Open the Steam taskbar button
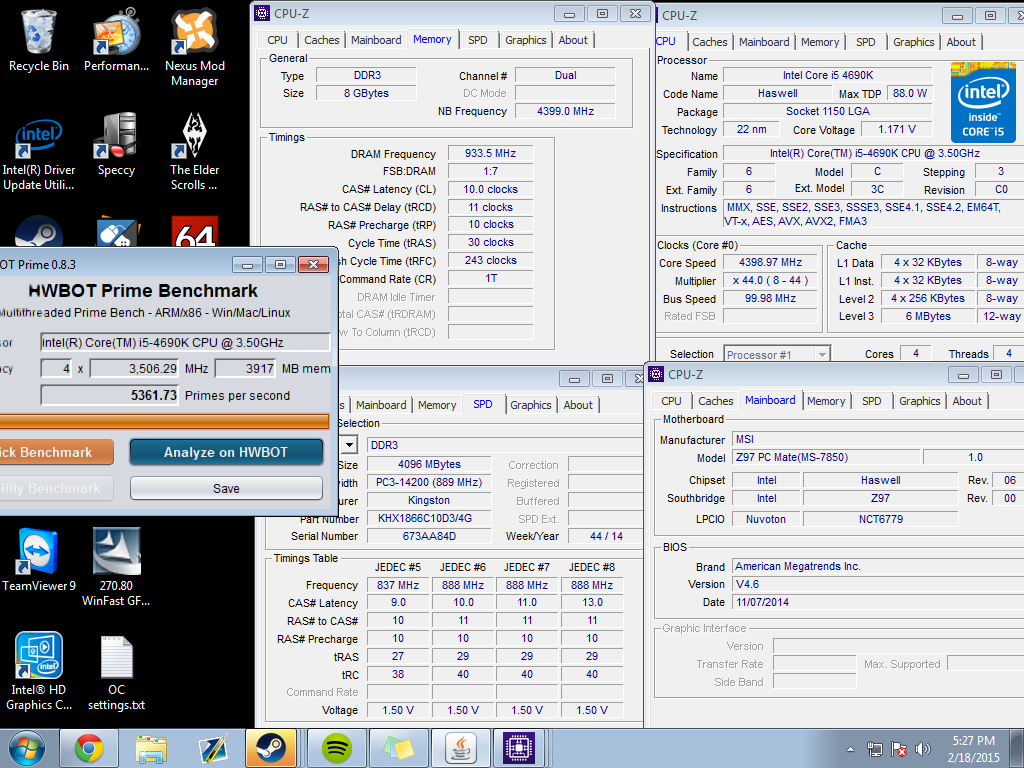 tap(271, 748)
